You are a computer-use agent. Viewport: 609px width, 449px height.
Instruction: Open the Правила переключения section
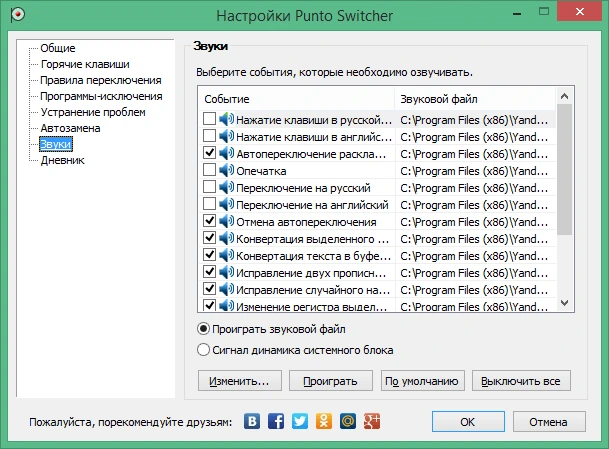click(101, 80)
